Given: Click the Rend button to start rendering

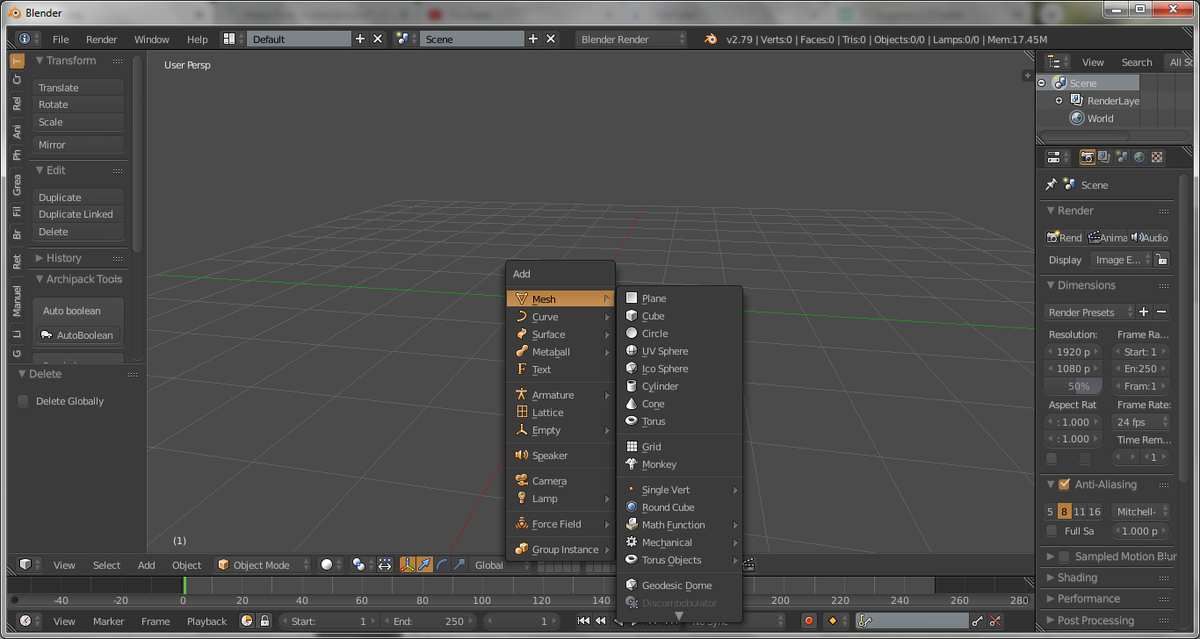Looking at the screenshot, I should coord(1063,237).
